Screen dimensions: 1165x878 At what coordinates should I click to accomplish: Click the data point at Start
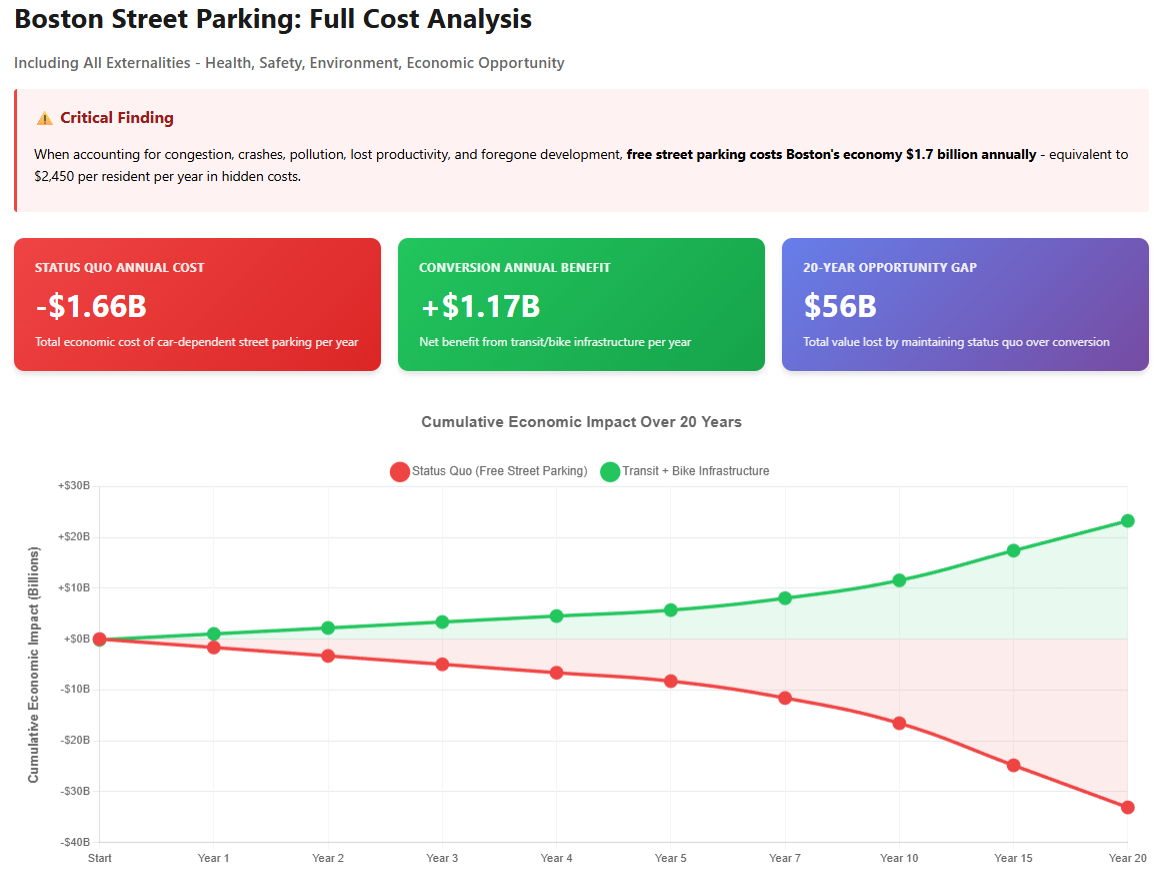[x=99, y=639]
